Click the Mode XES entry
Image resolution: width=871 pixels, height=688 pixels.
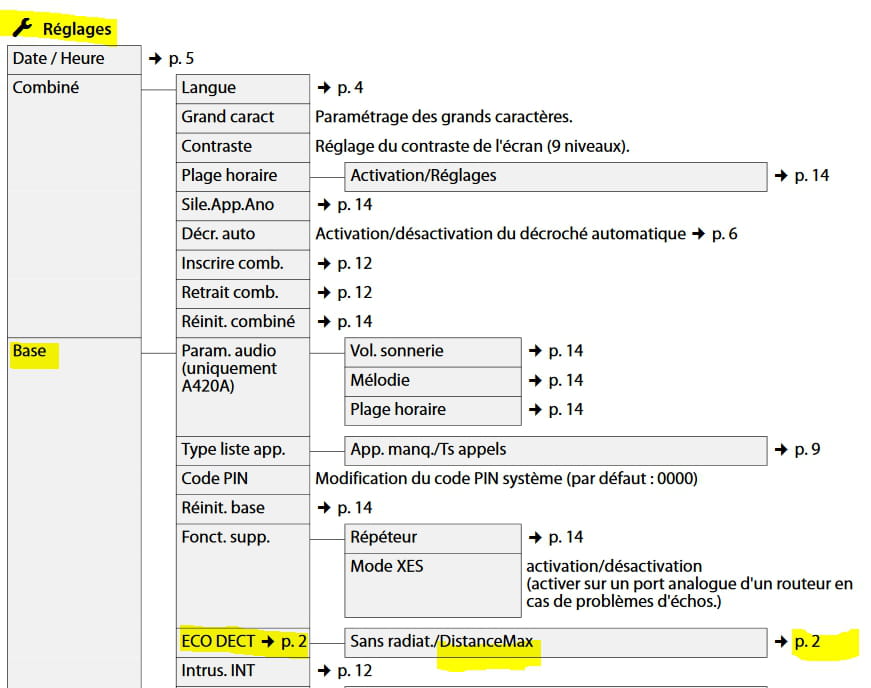click(x=433, y=585)
